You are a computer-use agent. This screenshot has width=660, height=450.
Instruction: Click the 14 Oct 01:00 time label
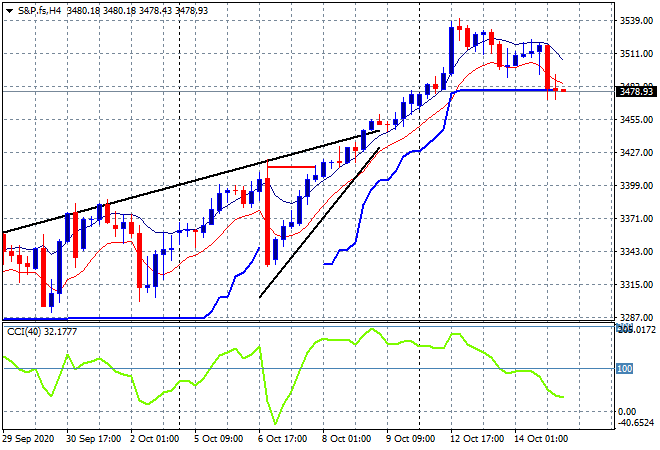[x=541, y=439]
